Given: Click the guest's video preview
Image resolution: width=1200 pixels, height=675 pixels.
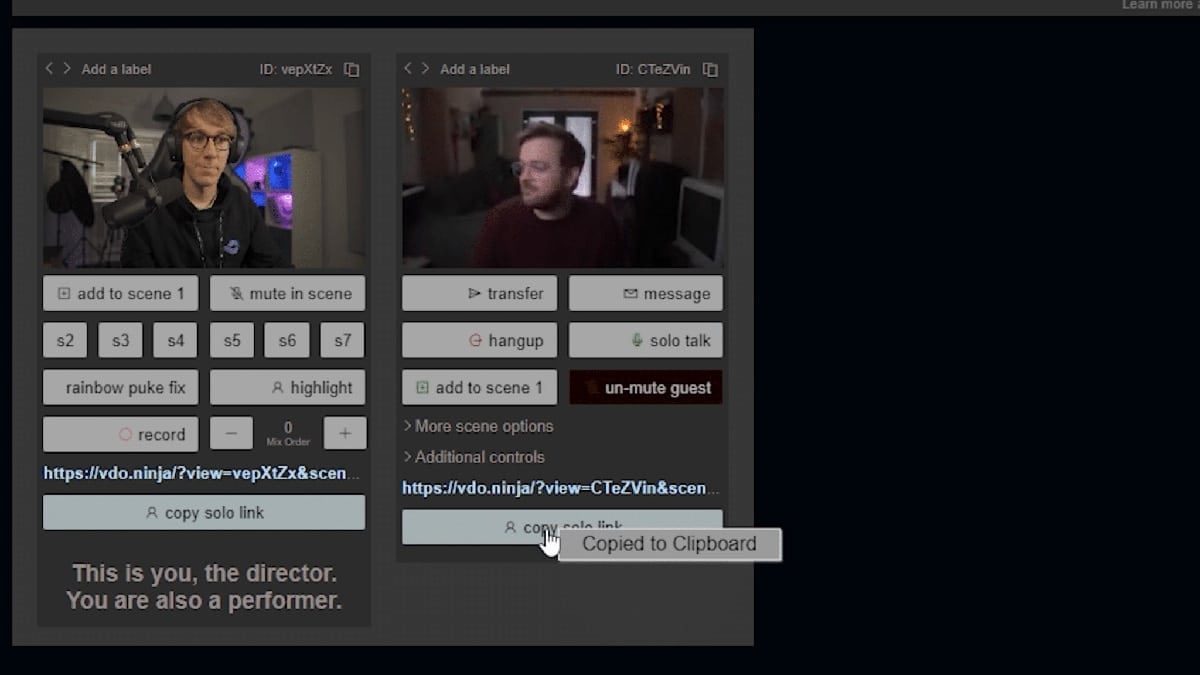Looking at the screenshot, I should pos(563,178).
